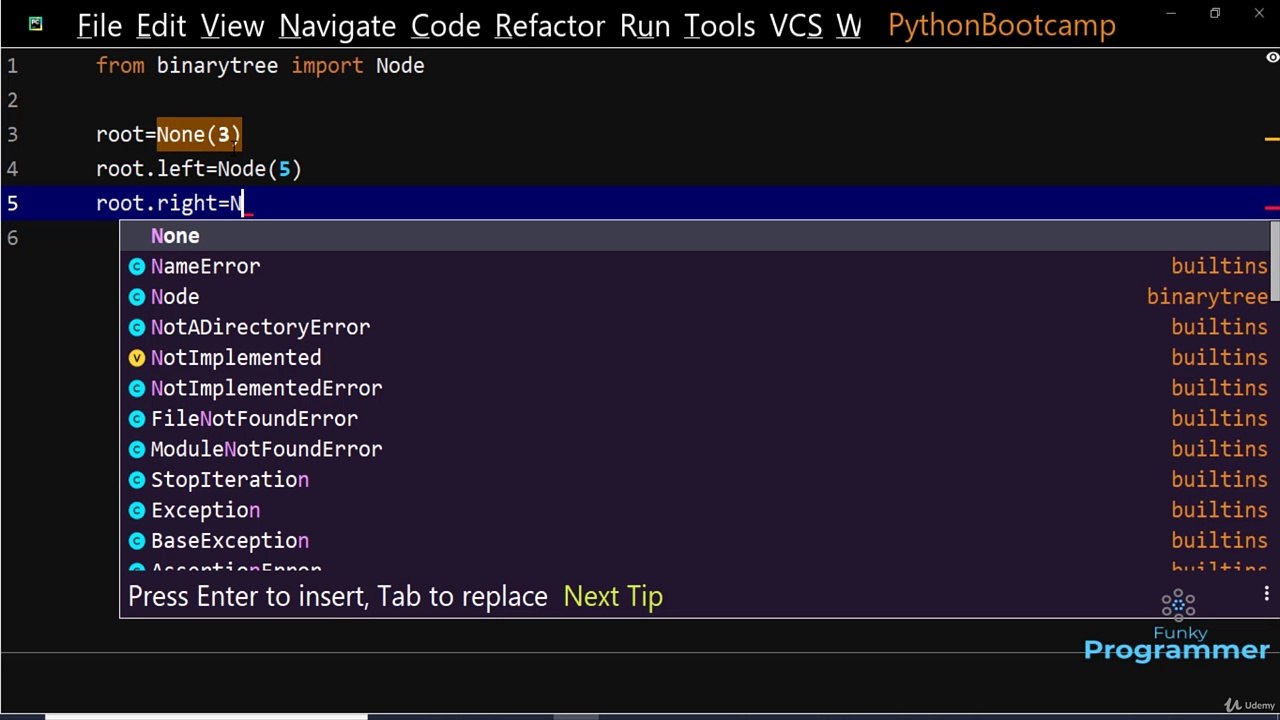Select NotImplemented completion suggestion
Image resolution: width=1280 pixels, height=720 pixels.
coord(694,358)
